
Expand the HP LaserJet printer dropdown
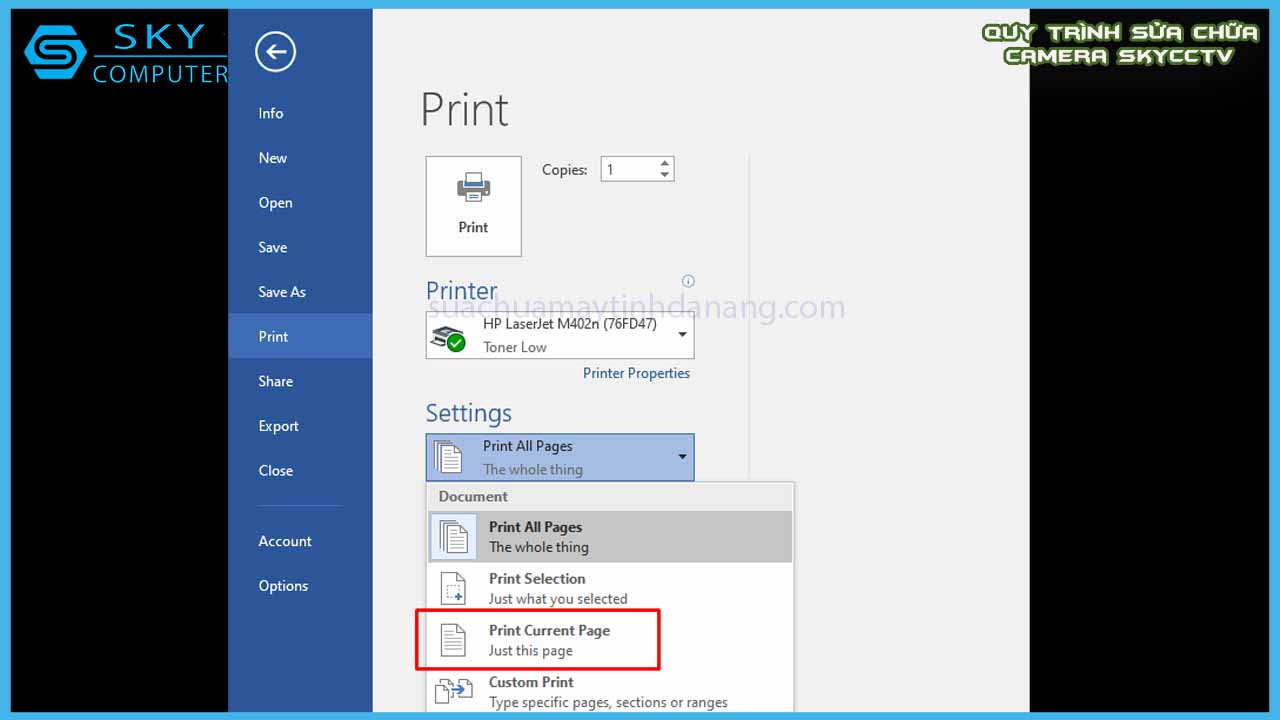coord(682,335)
